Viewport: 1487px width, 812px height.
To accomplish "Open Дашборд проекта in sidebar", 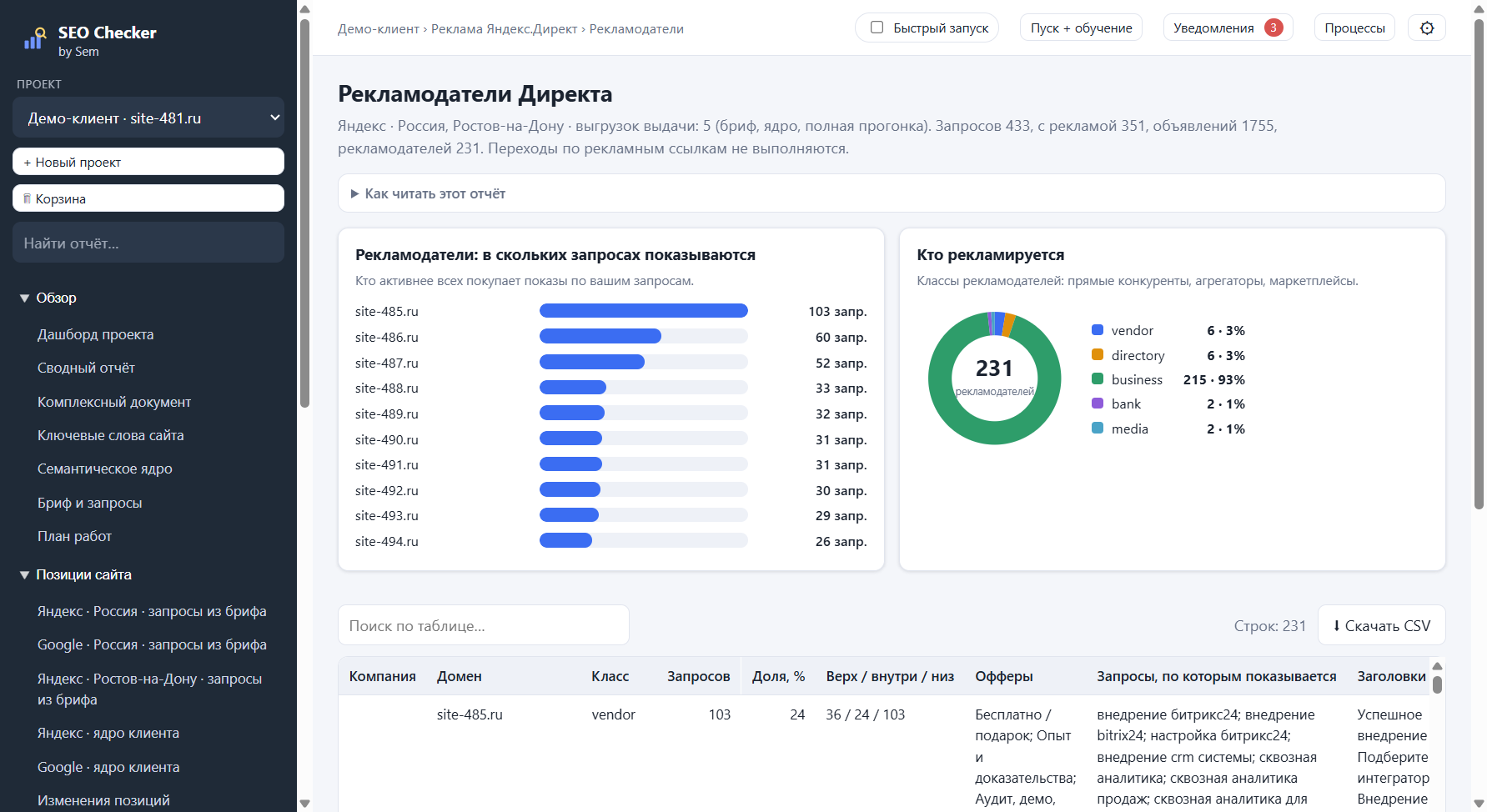I will tap(95, 334).
